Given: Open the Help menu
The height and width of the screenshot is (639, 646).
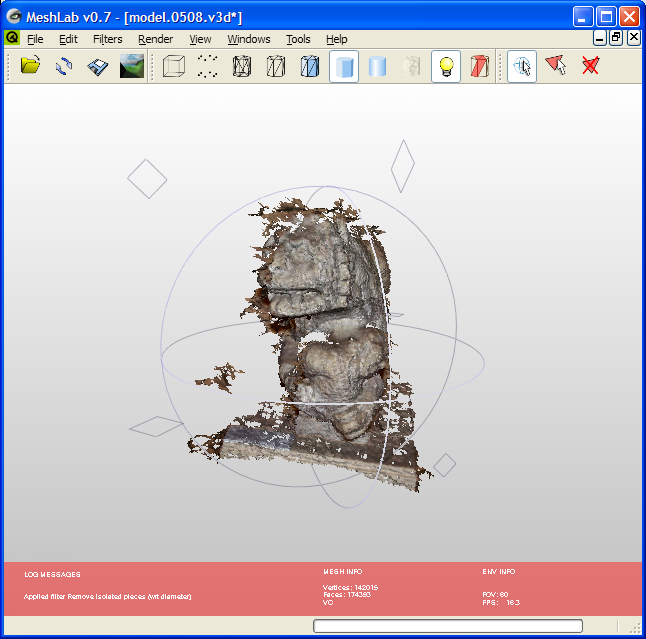Looking at the screenshot, I should [x=337, y=39].
